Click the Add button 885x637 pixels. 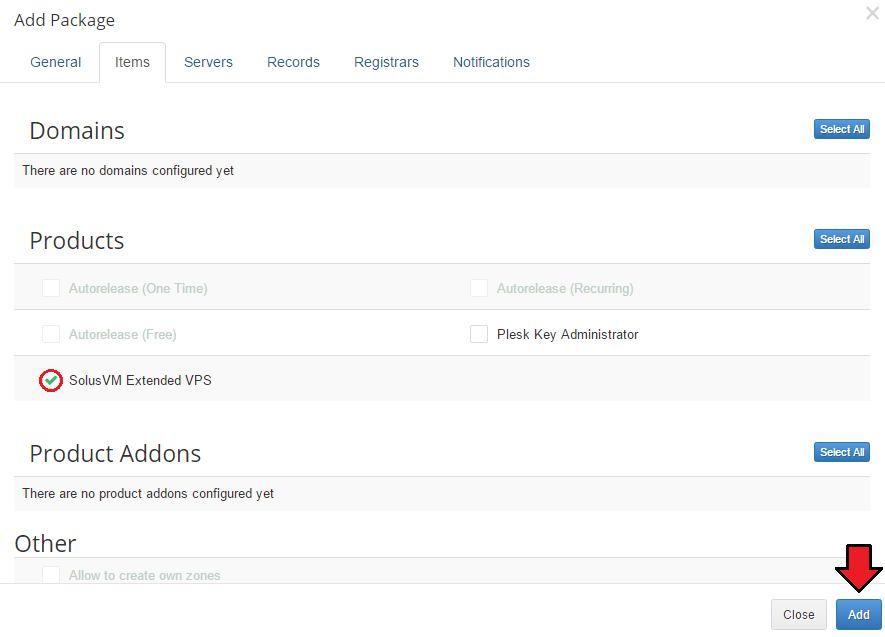coord(858,614)
